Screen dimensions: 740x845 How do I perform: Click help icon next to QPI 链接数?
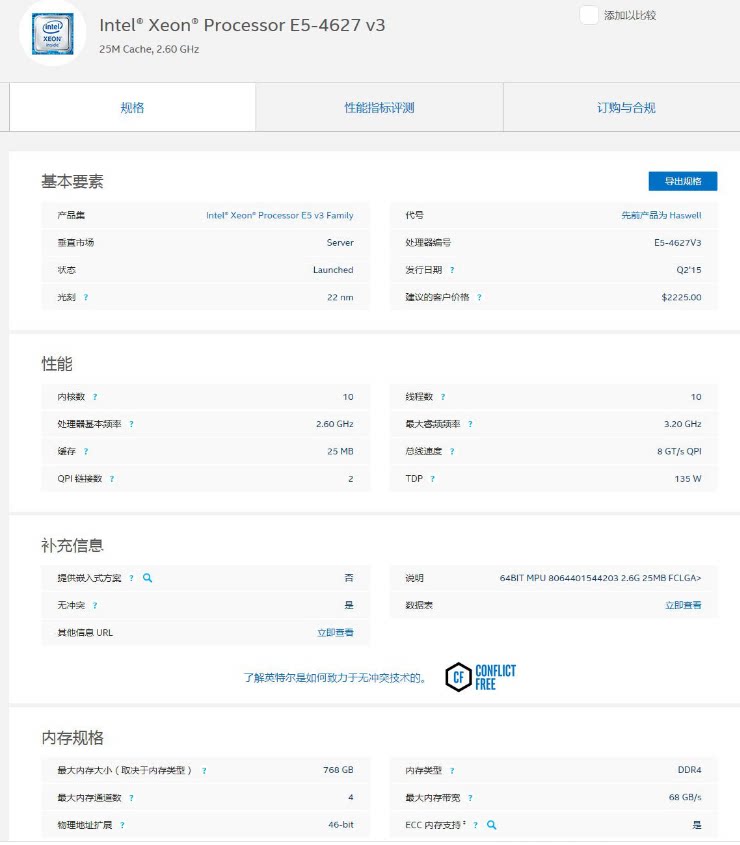point(112,479)
